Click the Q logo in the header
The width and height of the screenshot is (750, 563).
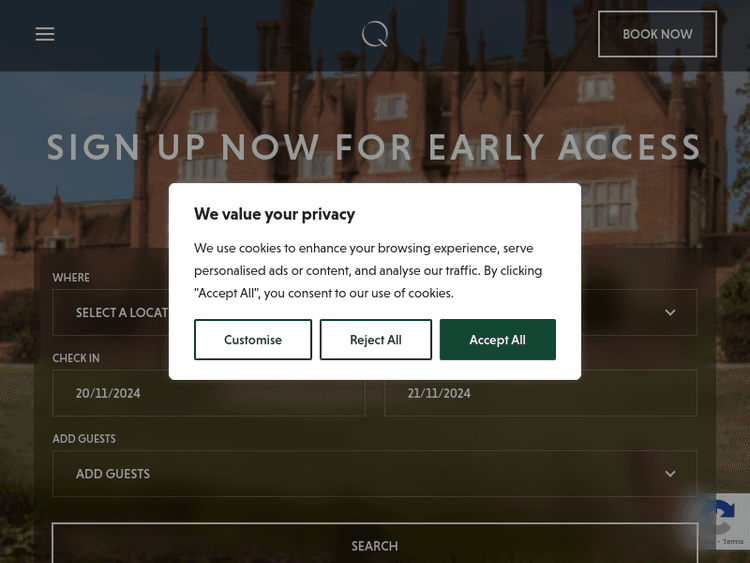(x=375, y=34)
